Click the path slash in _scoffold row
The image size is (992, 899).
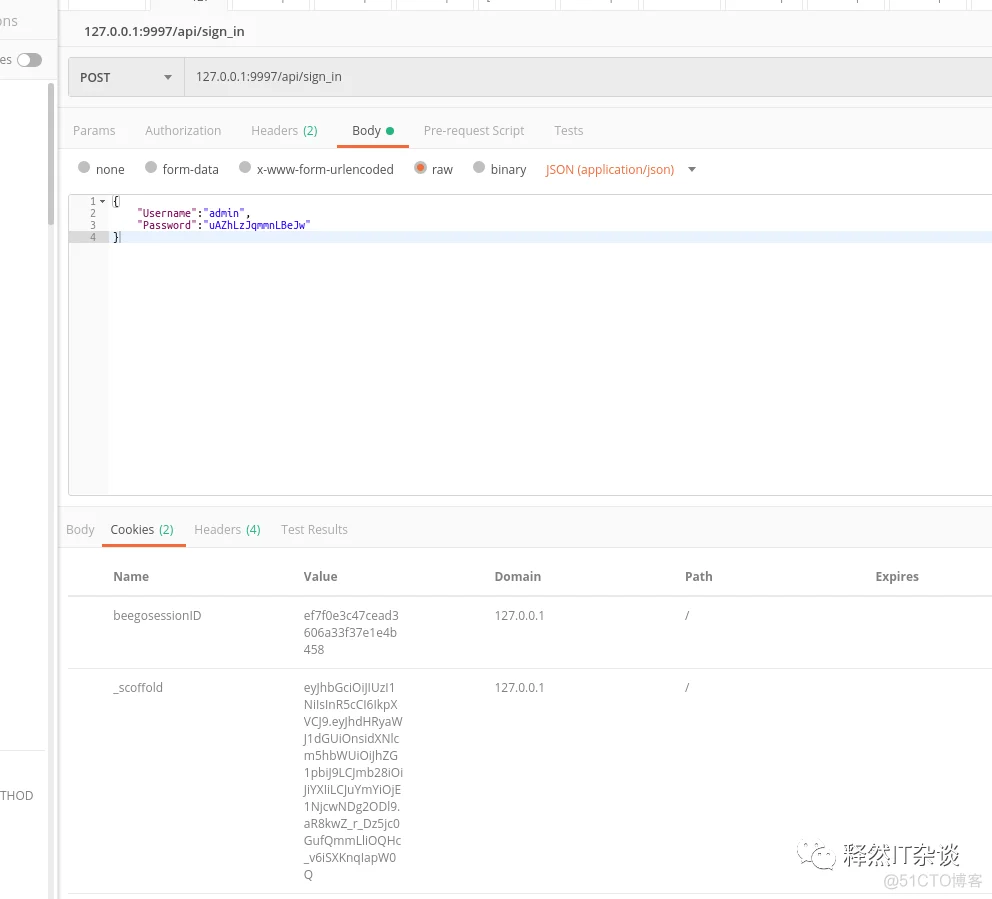(687, 688)
